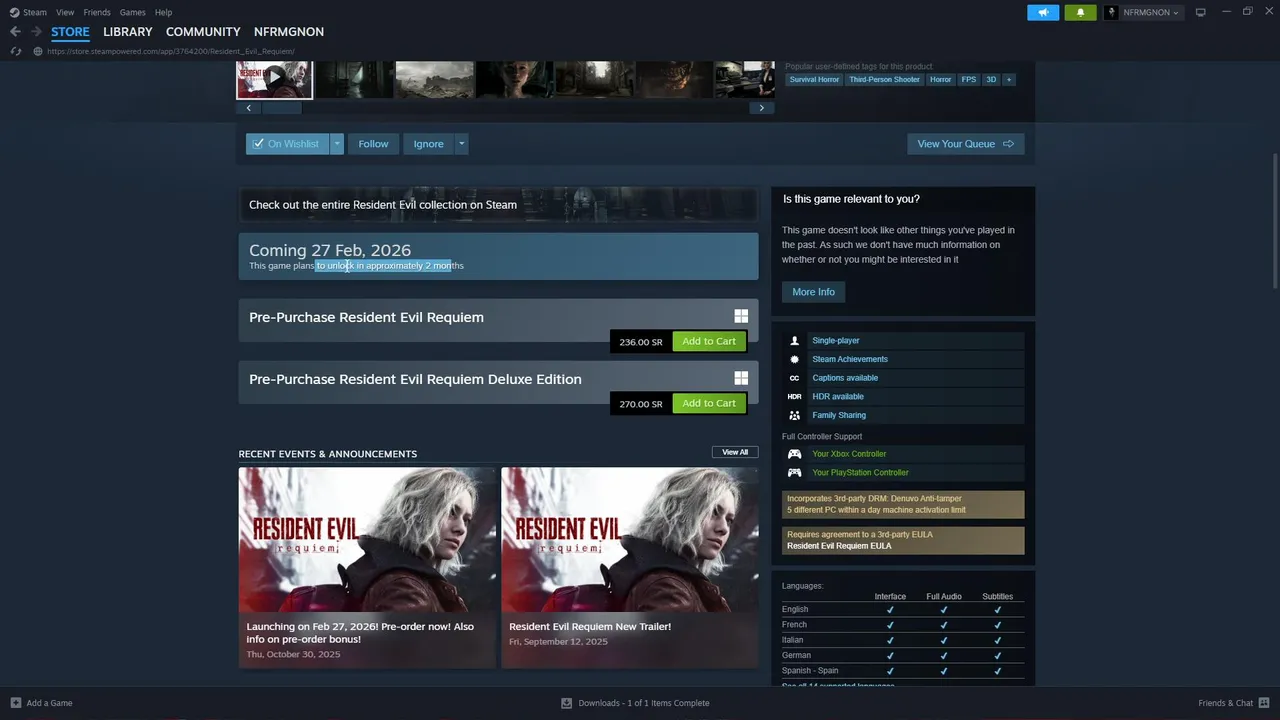
Task: Open the Games menu
Action: coord(132,12)
